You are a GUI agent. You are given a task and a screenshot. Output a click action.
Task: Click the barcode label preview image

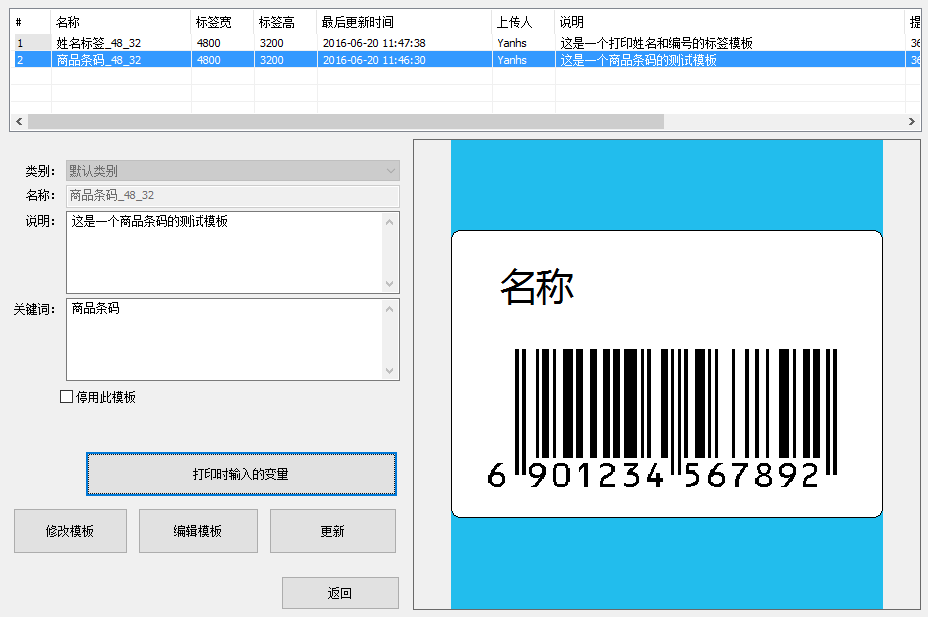coord(667,374)
